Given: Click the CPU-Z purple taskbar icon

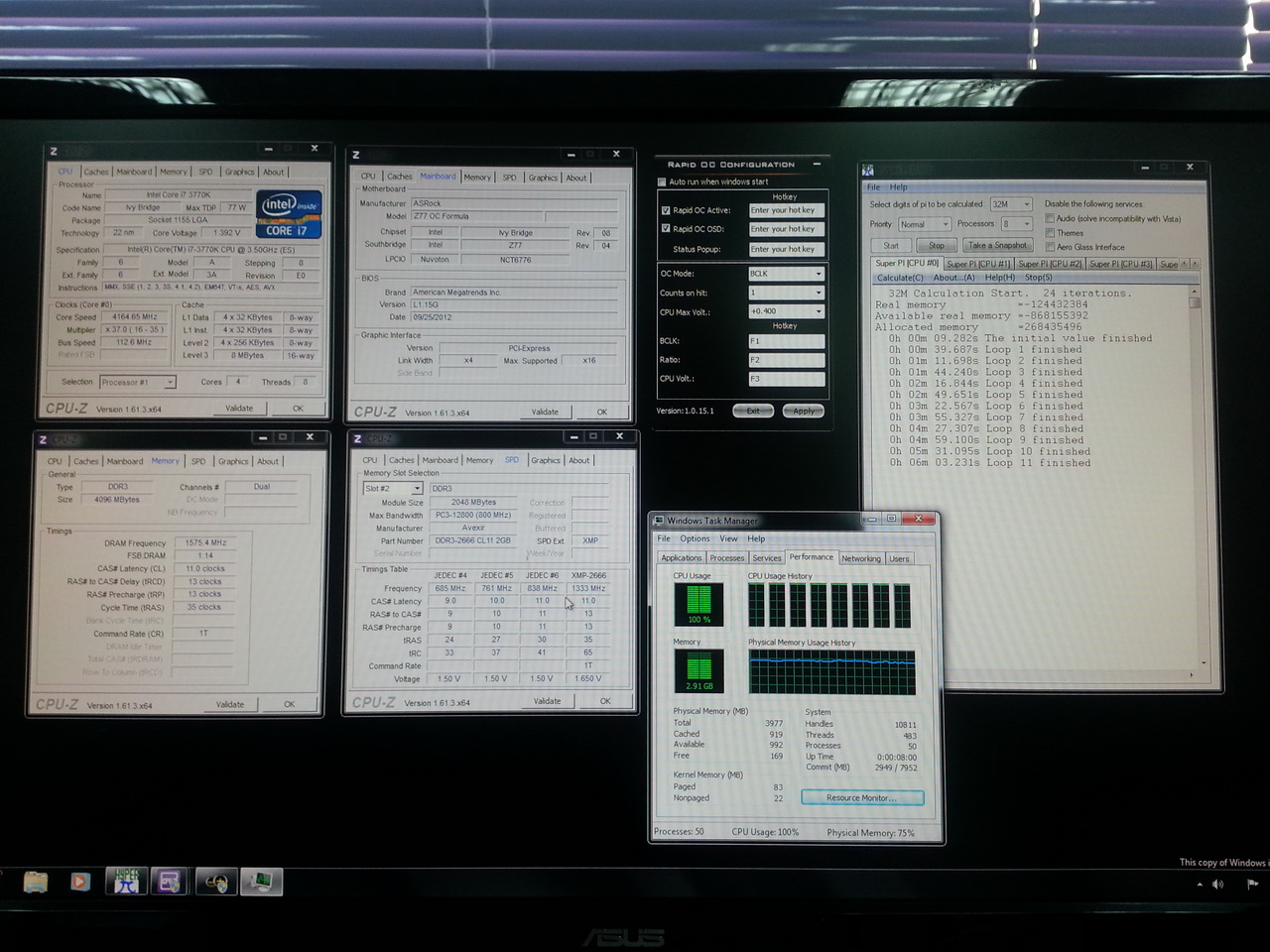Looking at the screenshot, I should click(170, 881).
